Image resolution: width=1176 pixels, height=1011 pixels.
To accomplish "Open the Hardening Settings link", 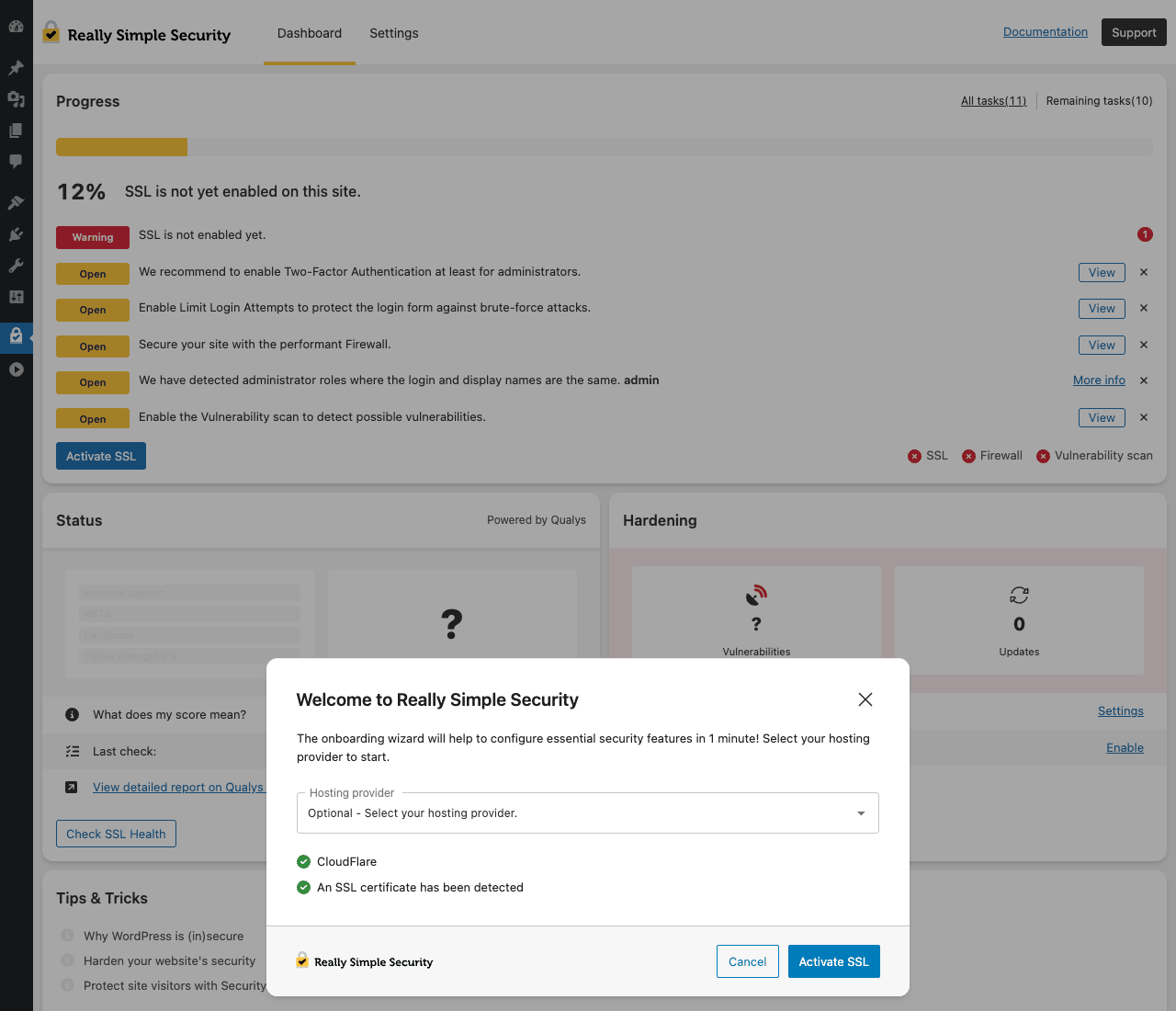I will tap(1121, 711).
